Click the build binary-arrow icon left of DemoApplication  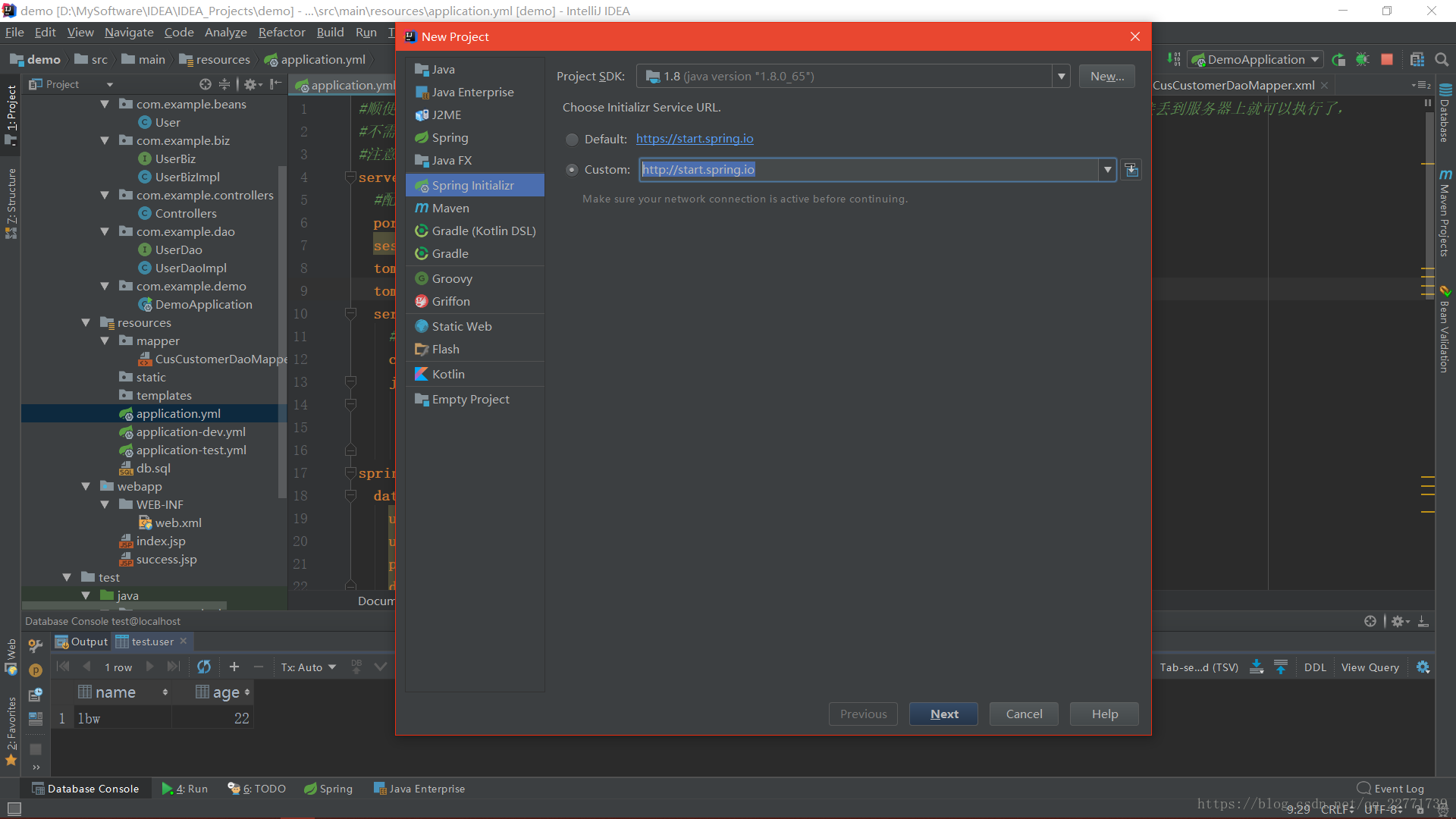pos(1174,59)
